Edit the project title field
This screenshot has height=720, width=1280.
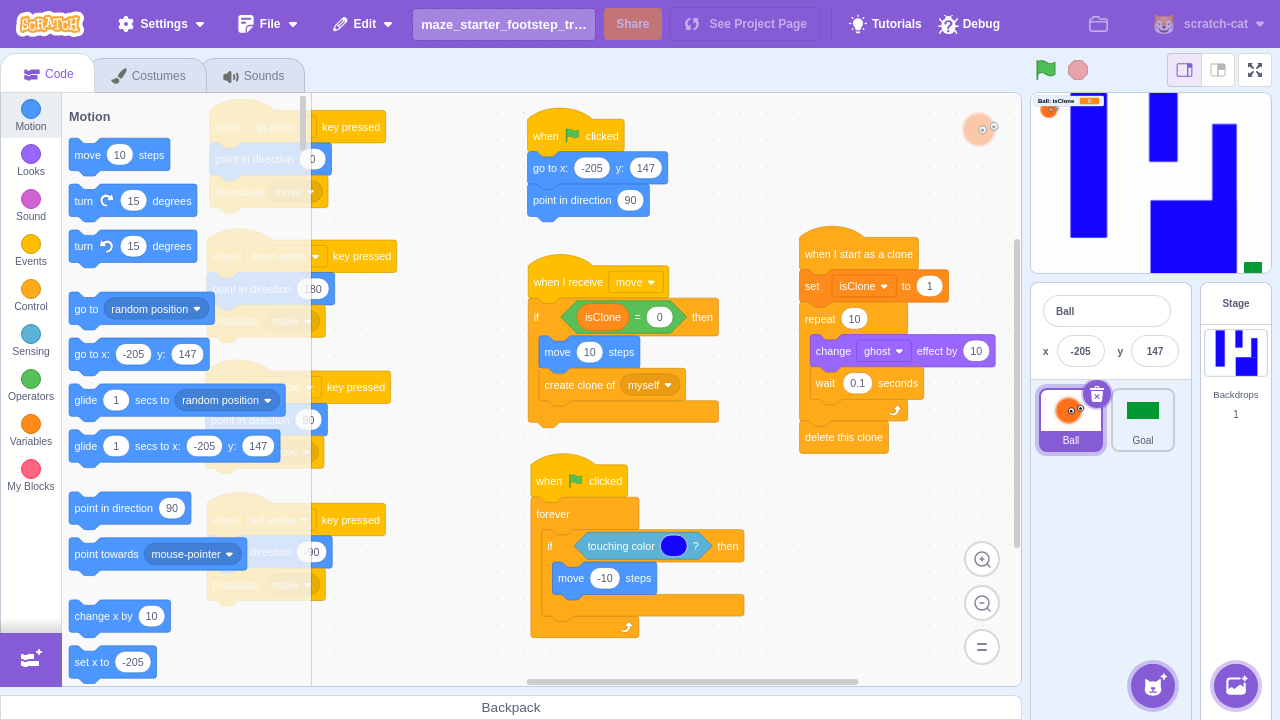504,24
